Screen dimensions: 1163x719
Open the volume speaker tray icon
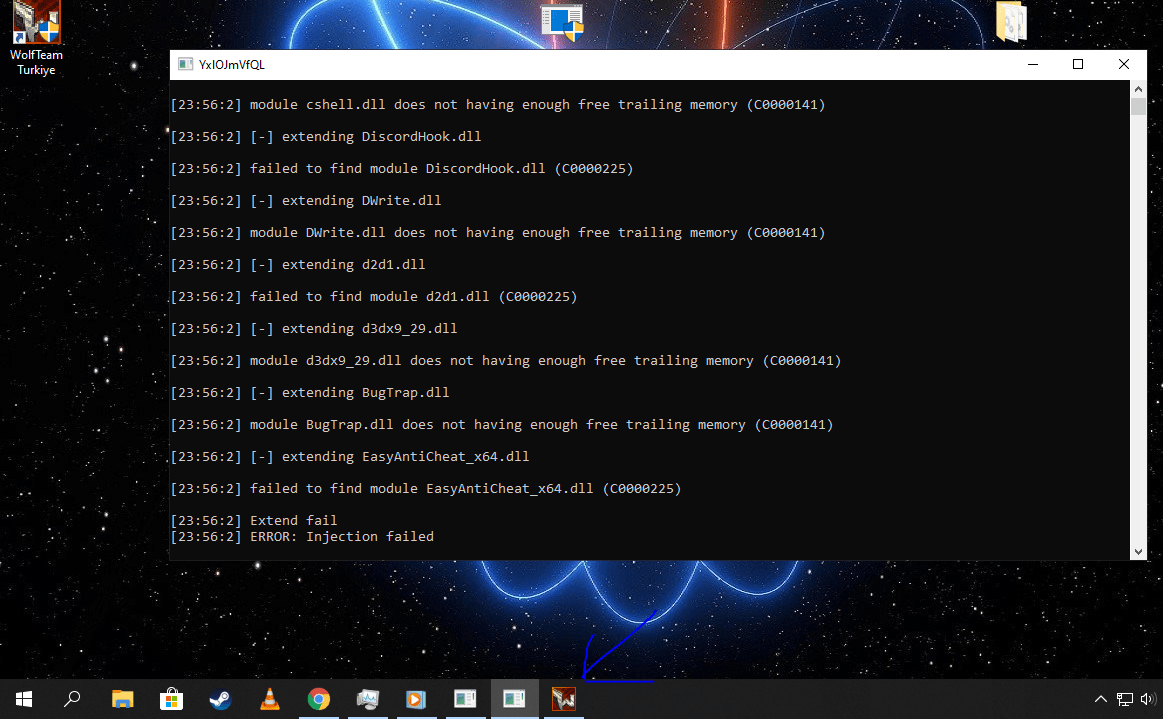tap(1147, 699)
